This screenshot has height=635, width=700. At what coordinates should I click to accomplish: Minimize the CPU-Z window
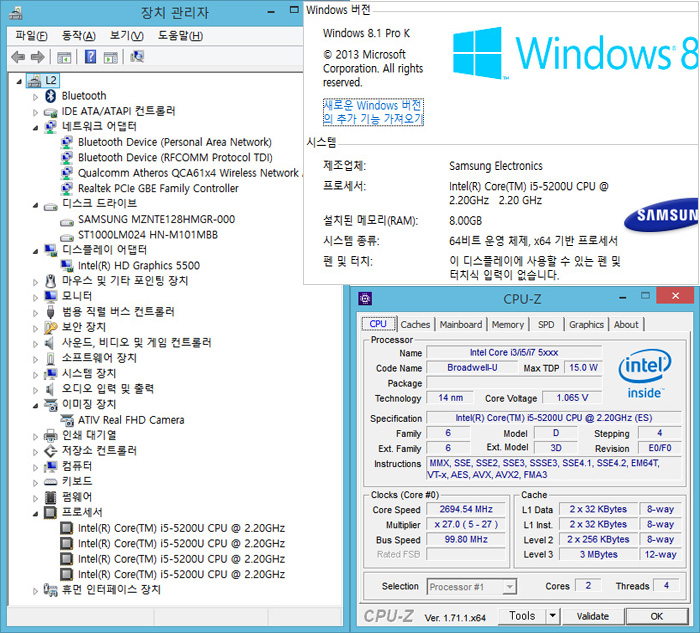[x=624, y=297]
